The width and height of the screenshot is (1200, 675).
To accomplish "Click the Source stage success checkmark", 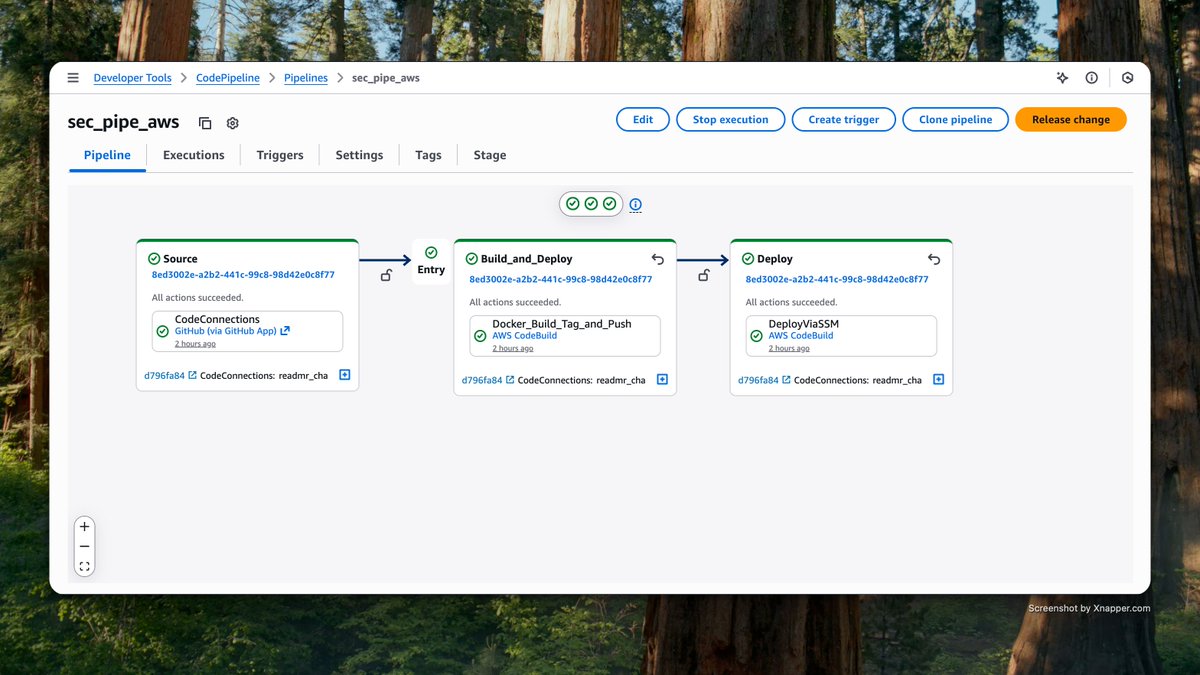I will pyautogui.click(x=154, y=259).
